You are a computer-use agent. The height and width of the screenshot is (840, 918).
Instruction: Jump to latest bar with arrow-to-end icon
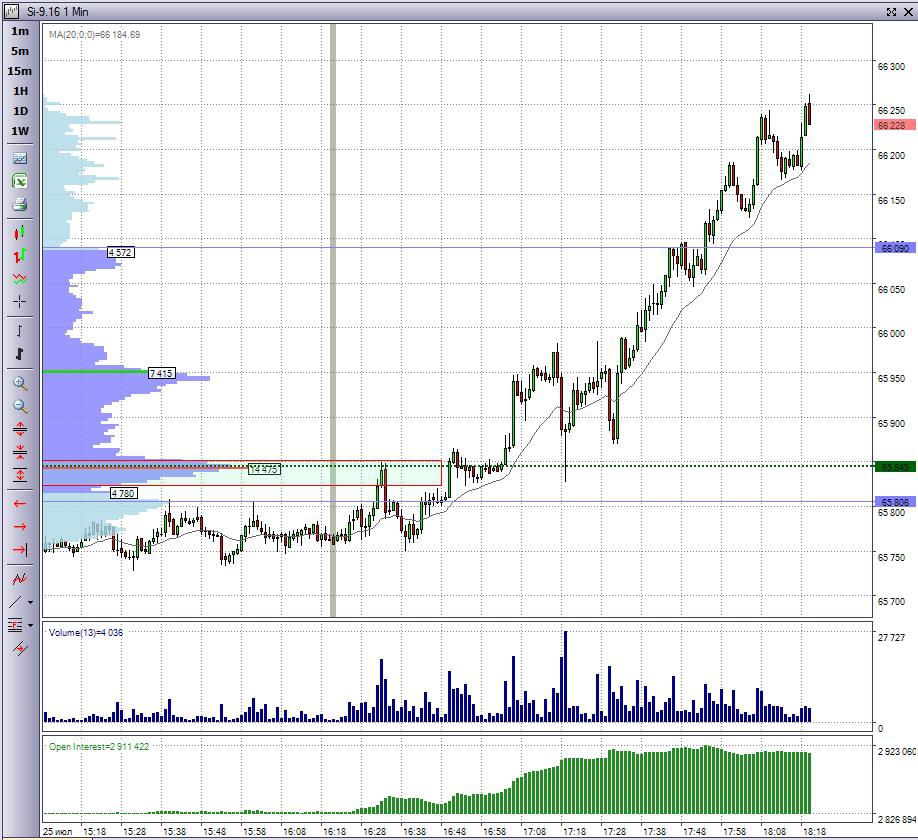[x=20, y=549]
